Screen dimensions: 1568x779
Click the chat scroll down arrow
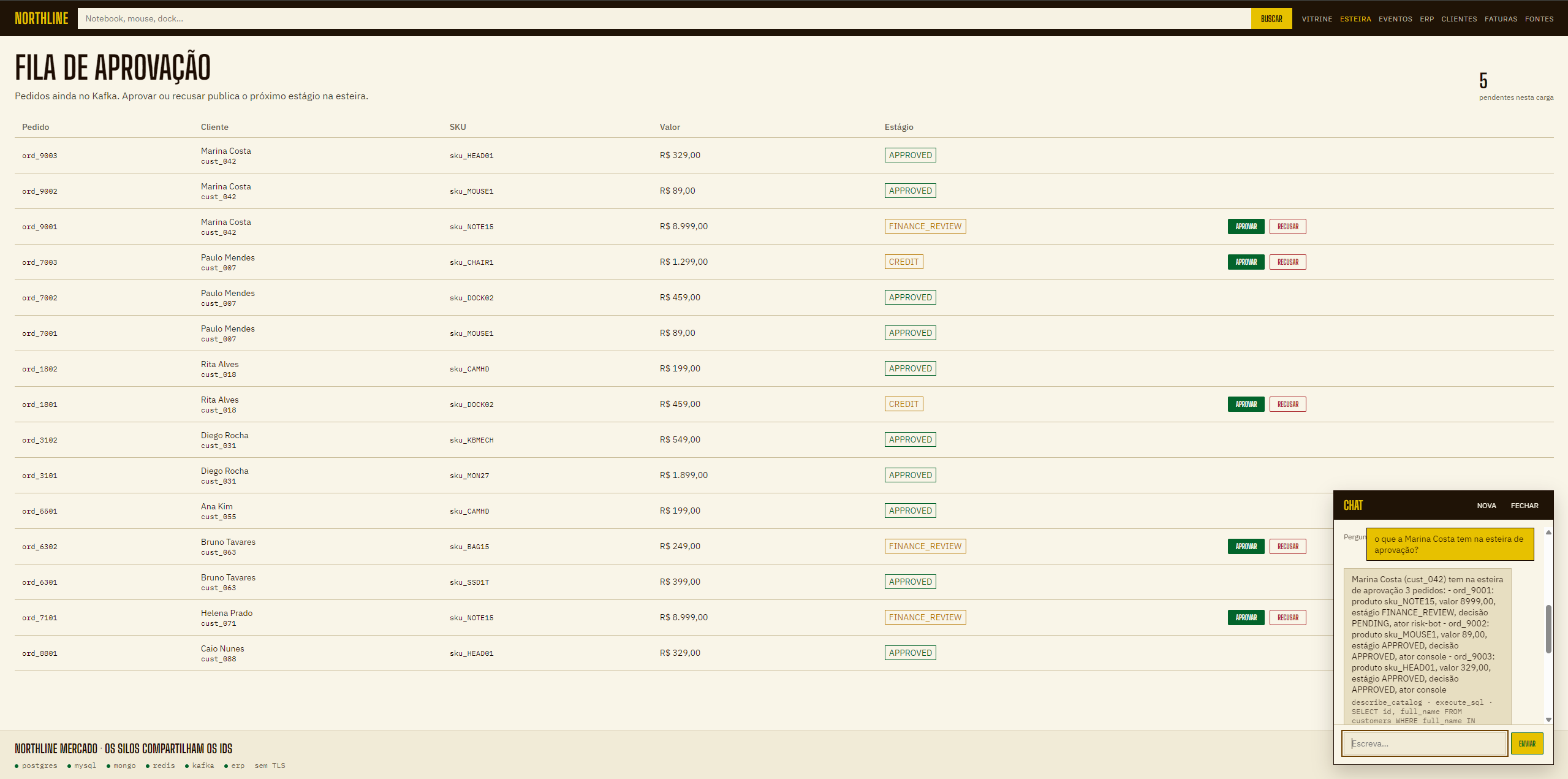click(x=1548, y=720)
